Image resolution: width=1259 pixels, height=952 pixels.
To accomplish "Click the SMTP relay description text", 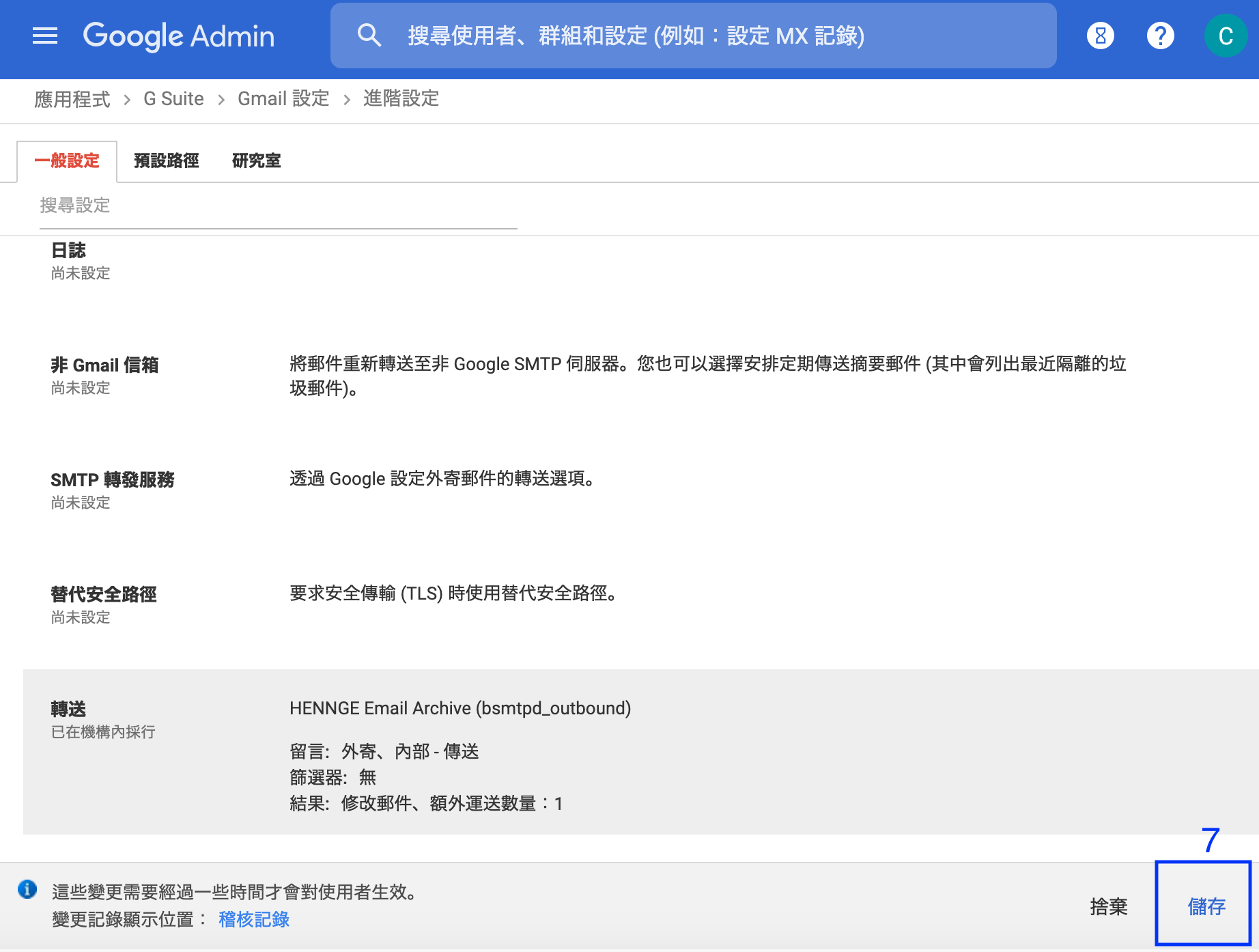I will click(444, 479).
